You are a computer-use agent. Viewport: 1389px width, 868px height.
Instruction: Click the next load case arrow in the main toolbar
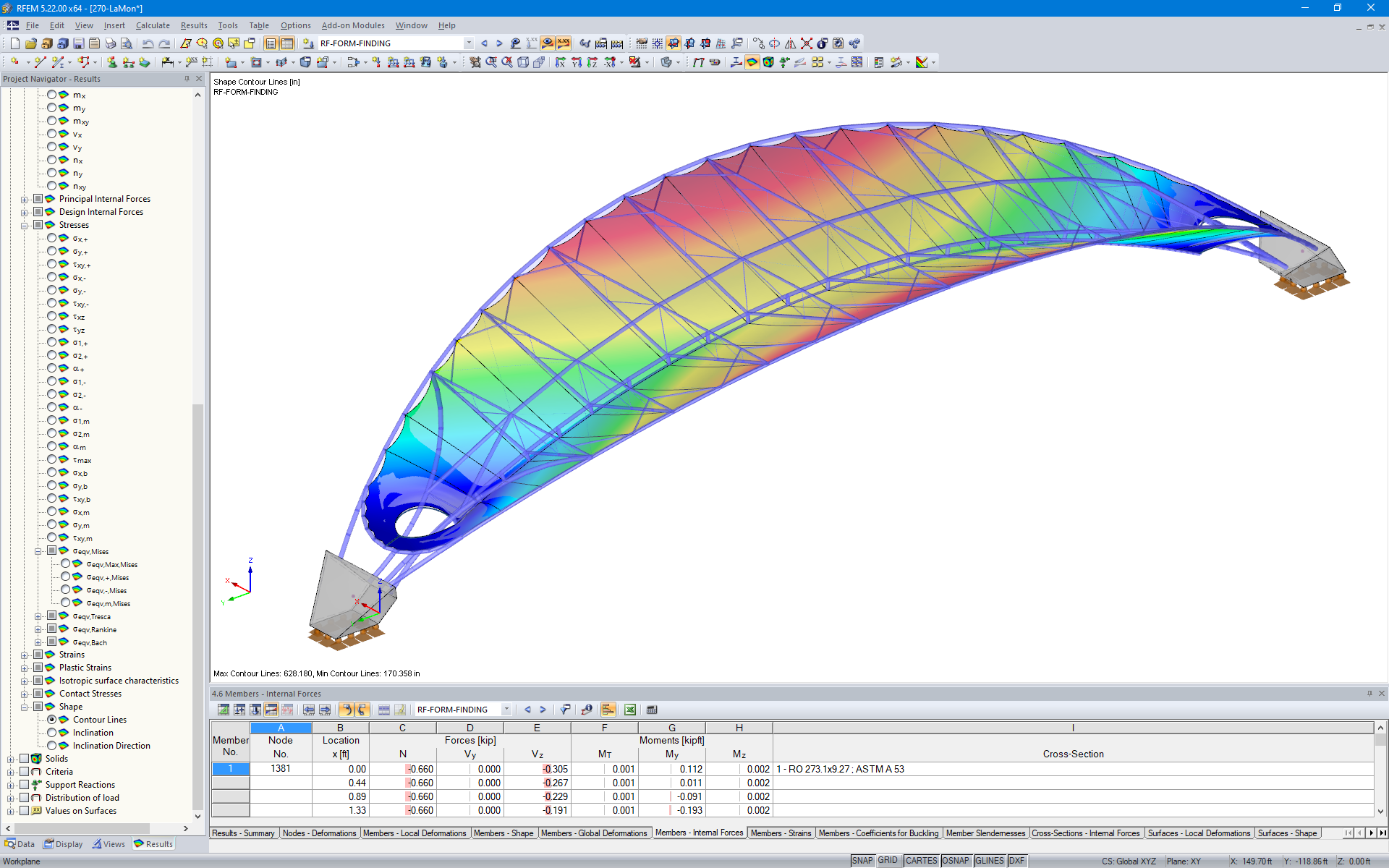tap(499, 43)
